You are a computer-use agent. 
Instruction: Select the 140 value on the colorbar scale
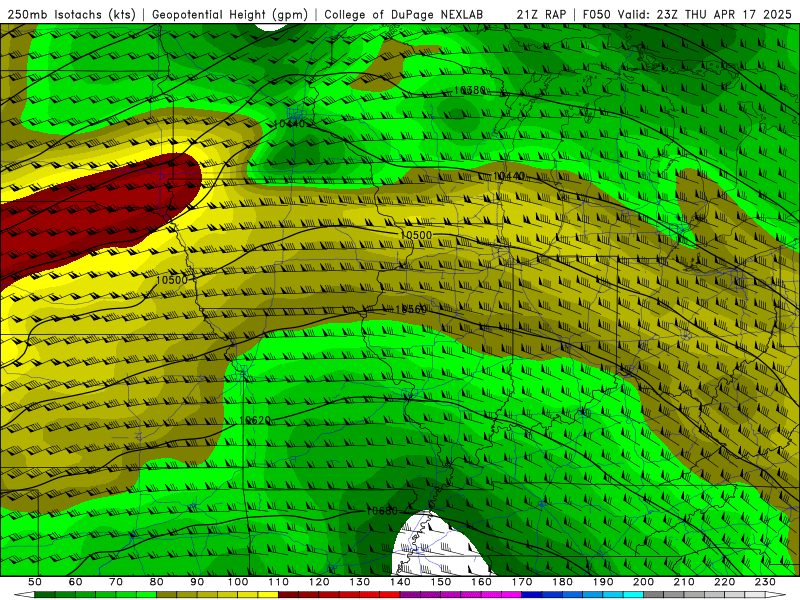pos(401,582)
